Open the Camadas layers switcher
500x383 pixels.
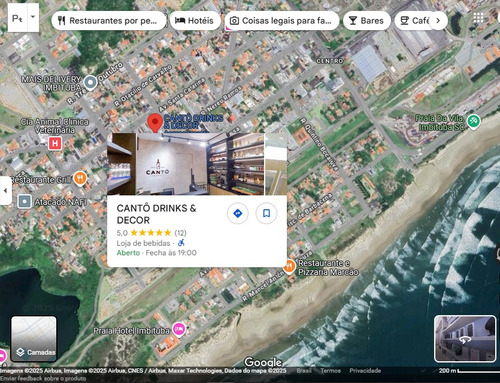point(34,339)
